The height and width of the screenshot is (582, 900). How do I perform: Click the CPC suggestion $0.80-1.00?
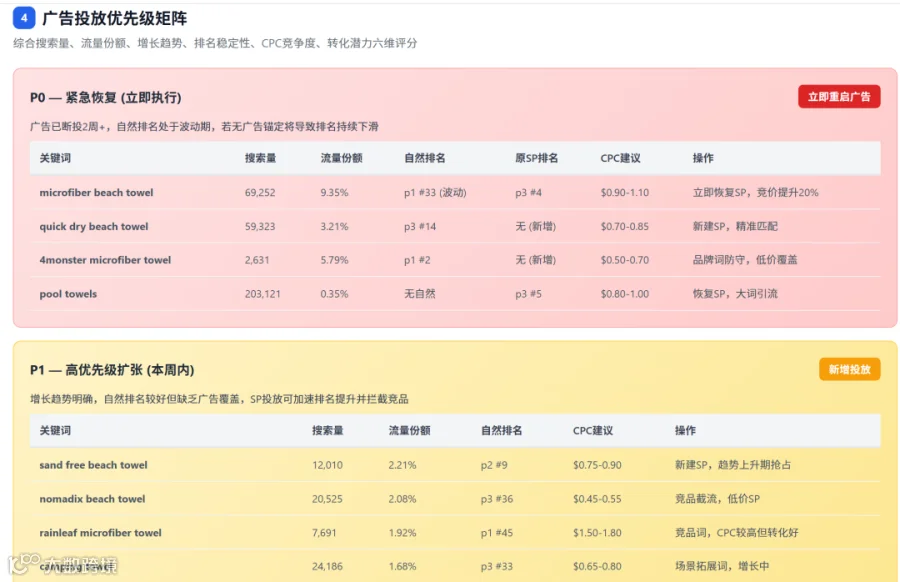(624, 294)
